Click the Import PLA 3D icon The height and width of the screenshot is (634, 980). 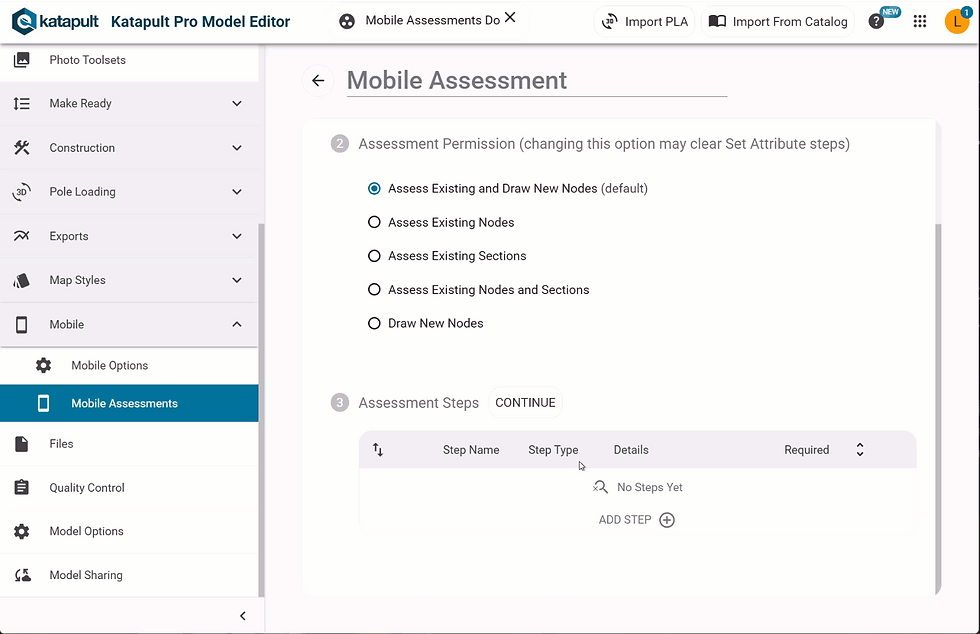pos(609,21)
